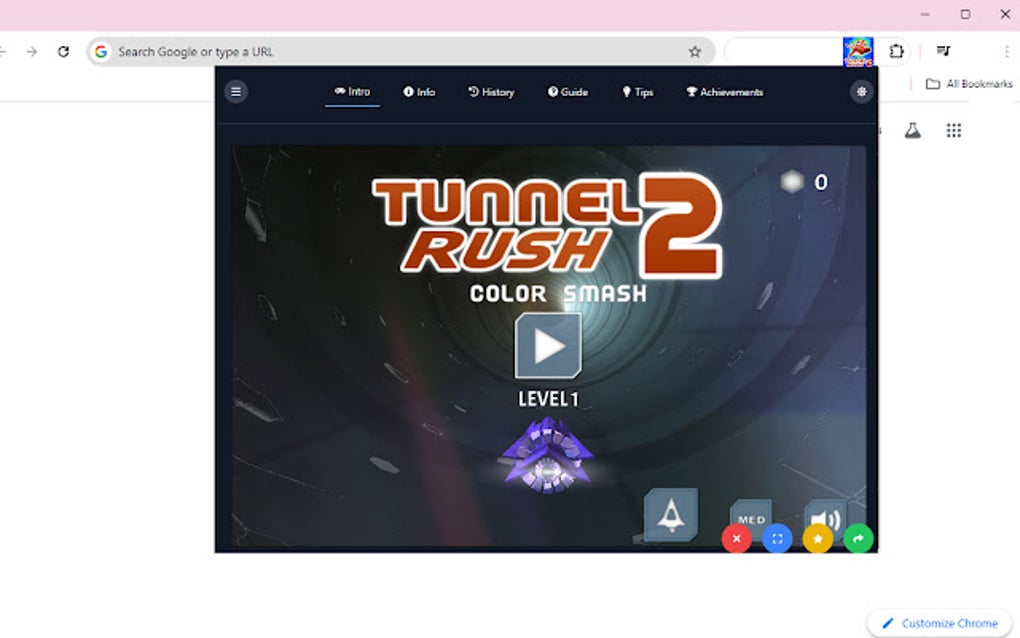Click the address bar search field
This screenshot has height=638, width=1020.
401,51
